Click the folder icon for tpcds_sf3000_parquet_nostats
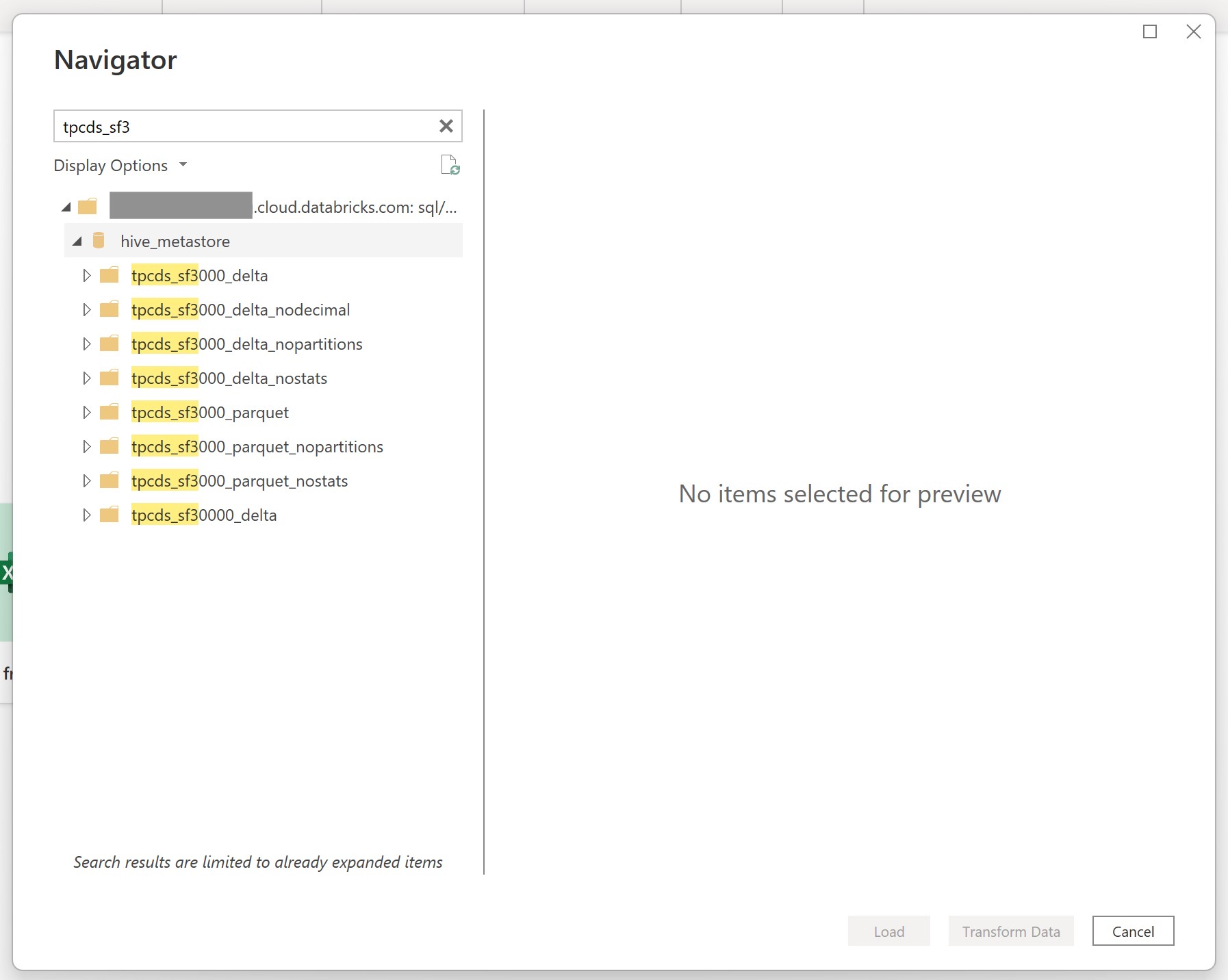Image resolution: width=1228 pixels, height=980 pixels. (x=110, y=480)
